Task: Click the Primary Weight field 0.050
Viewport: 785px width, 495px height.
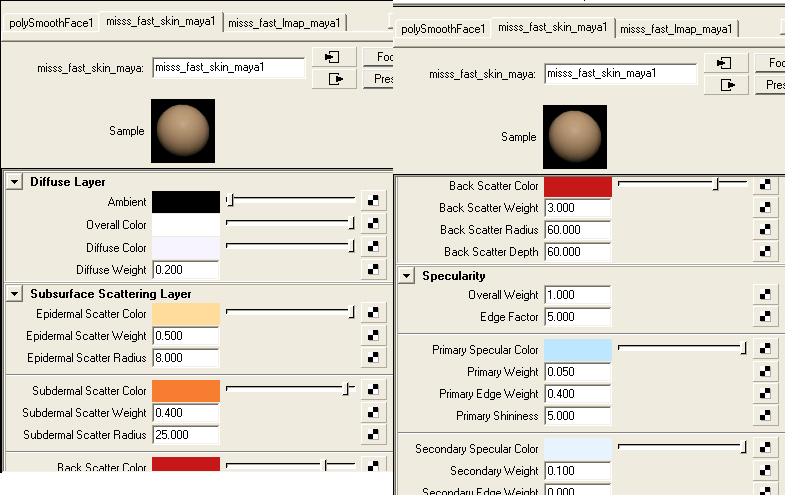Action: (578, 372)
